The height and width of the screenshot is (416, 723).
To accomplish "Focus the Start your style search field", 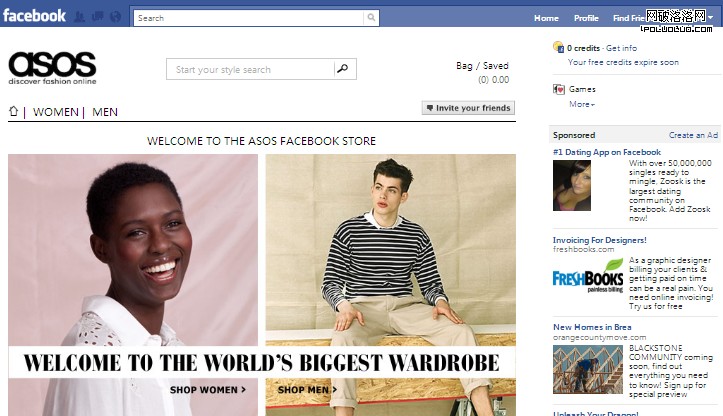I will coord(250,70).
